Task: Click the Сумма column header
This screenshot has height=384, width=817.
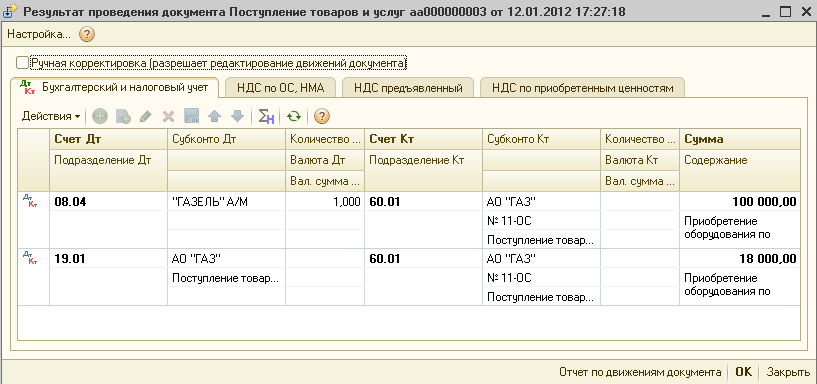Action: [740, 140]
